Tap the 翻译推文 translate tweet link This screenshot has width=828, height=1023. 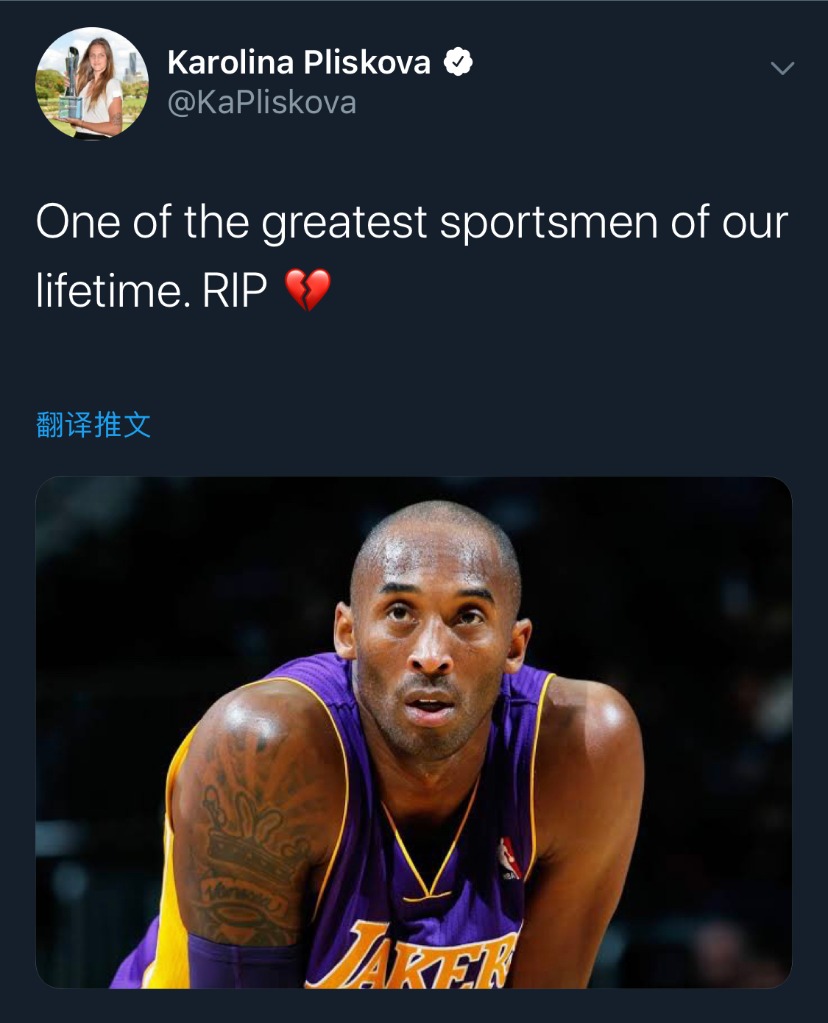93,425
